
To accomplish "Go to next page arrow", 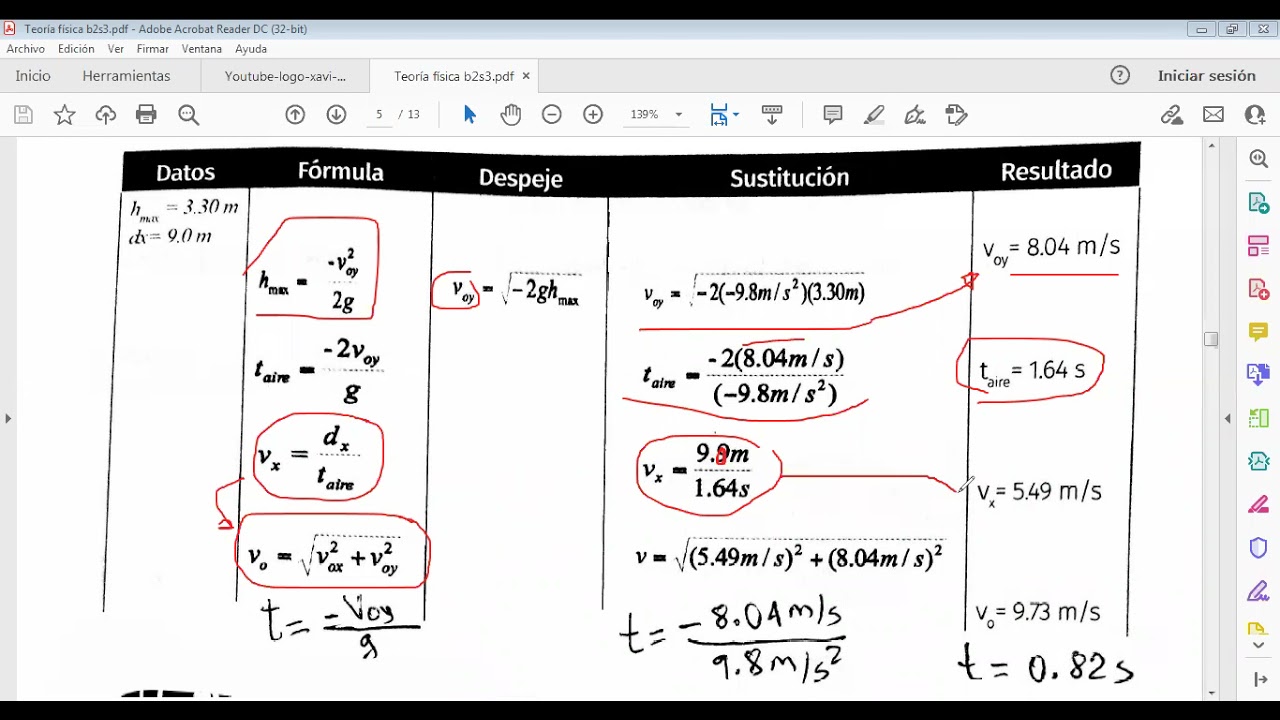I will click(336, 115).
